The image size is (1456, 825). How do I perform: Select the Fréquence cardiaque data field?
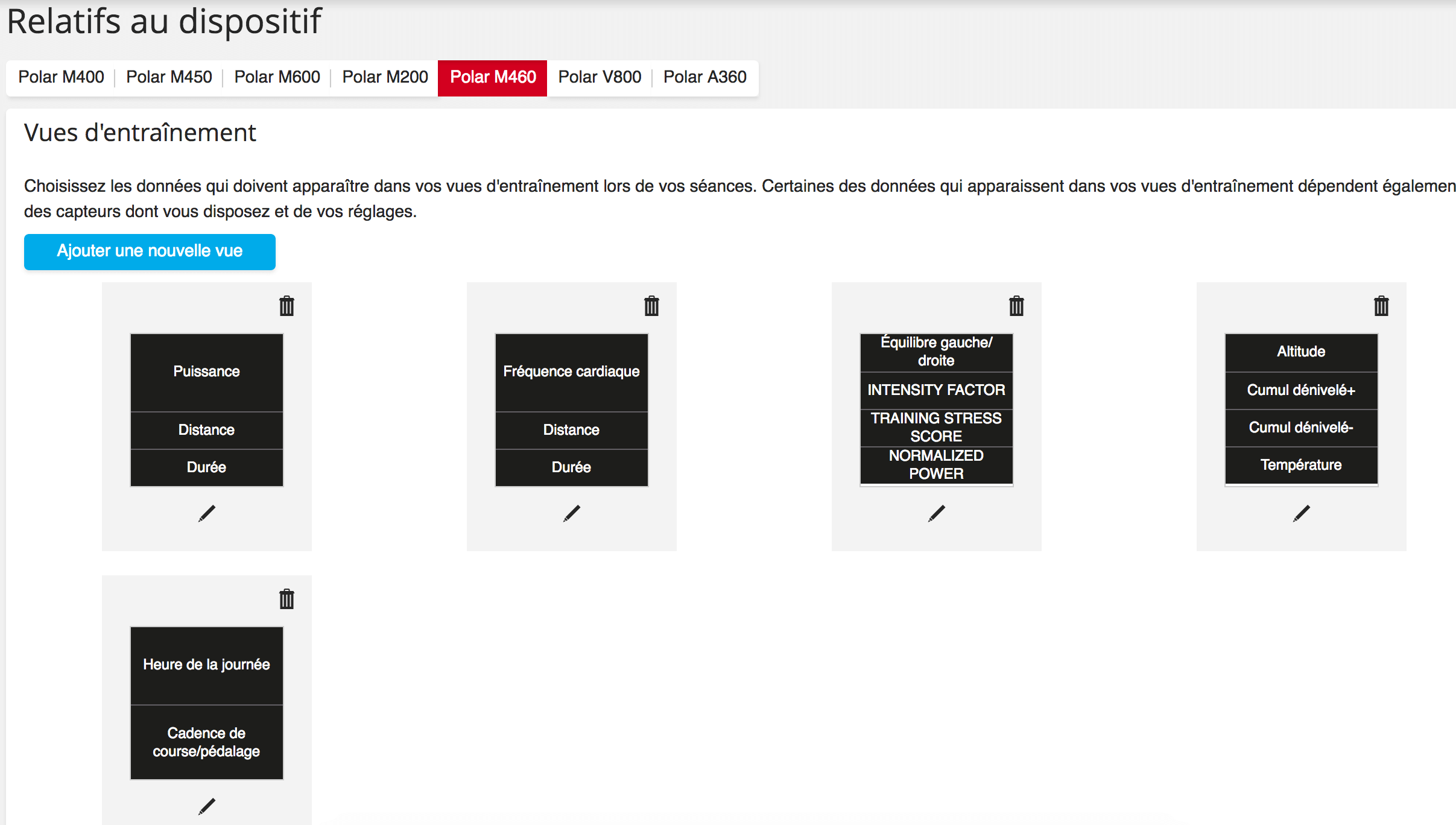click(x=572, y=372)
